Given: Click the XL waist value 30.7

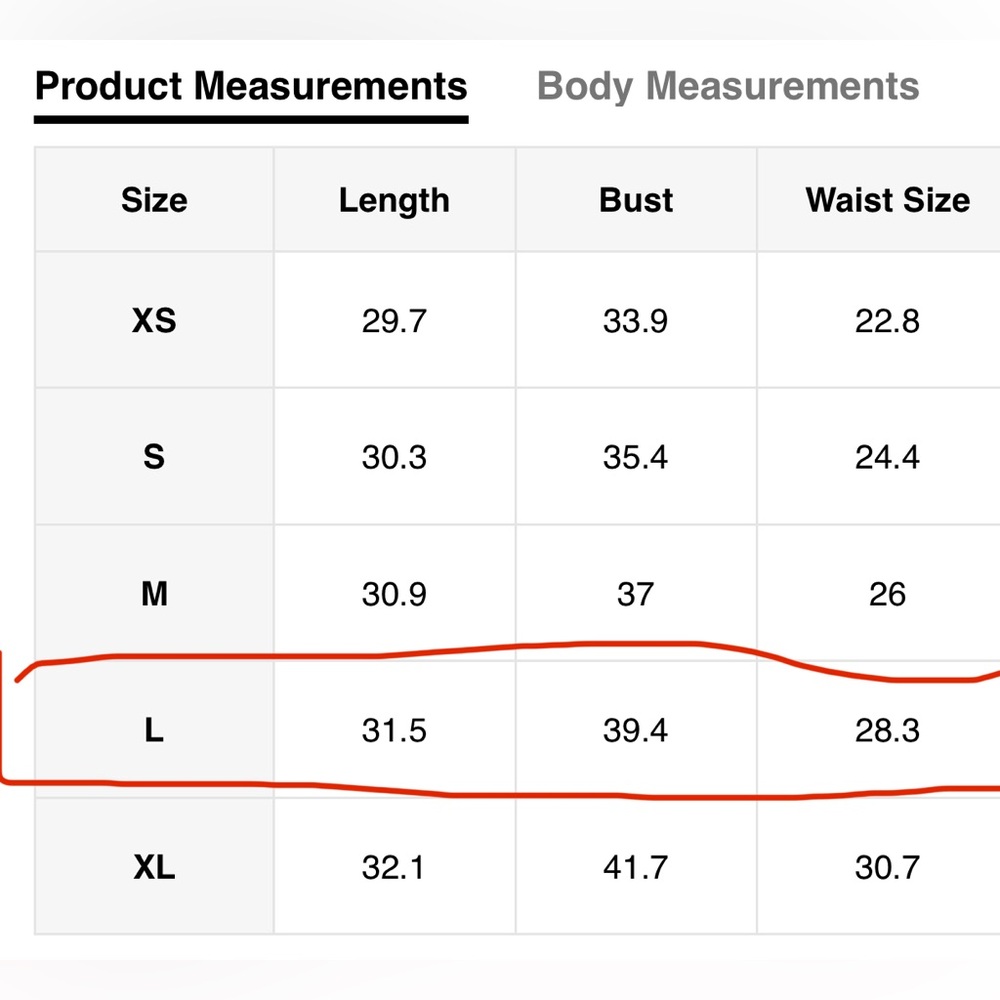Looking at the screenshot, I should click(x=888, y=867).
